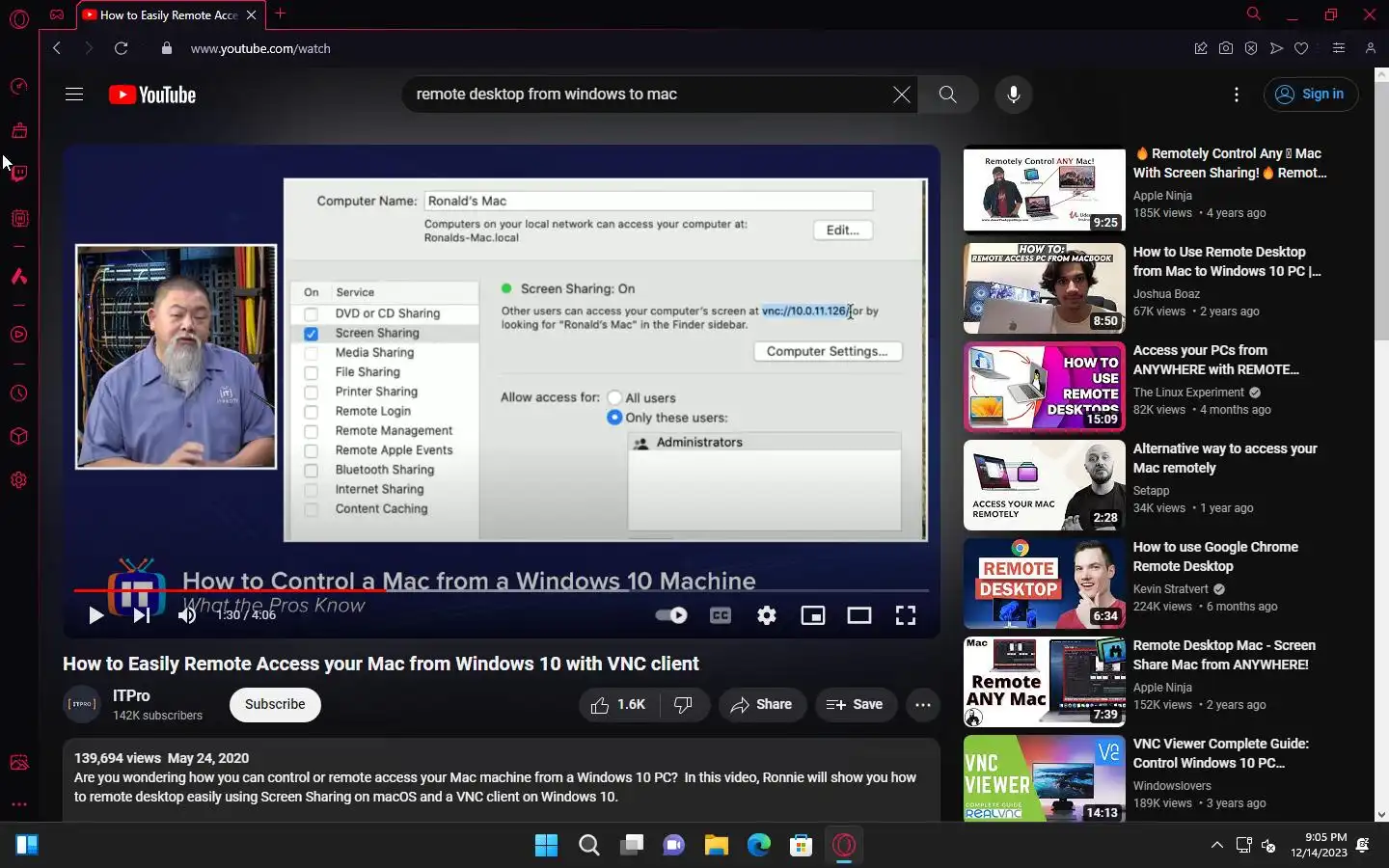
Task: Mute the video volume
Action: point(187,615)
